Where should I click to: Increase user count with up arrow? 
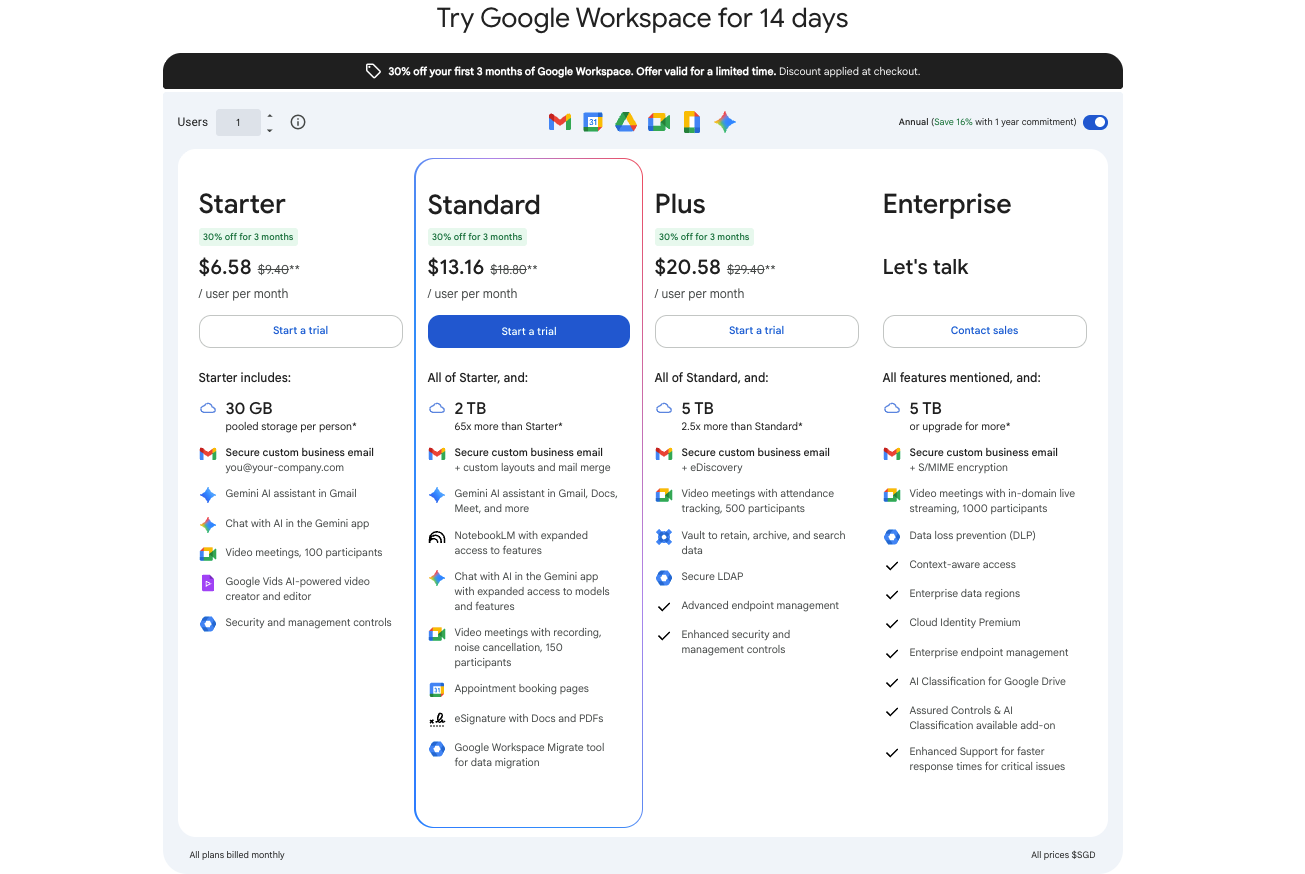tap(270, 115)
